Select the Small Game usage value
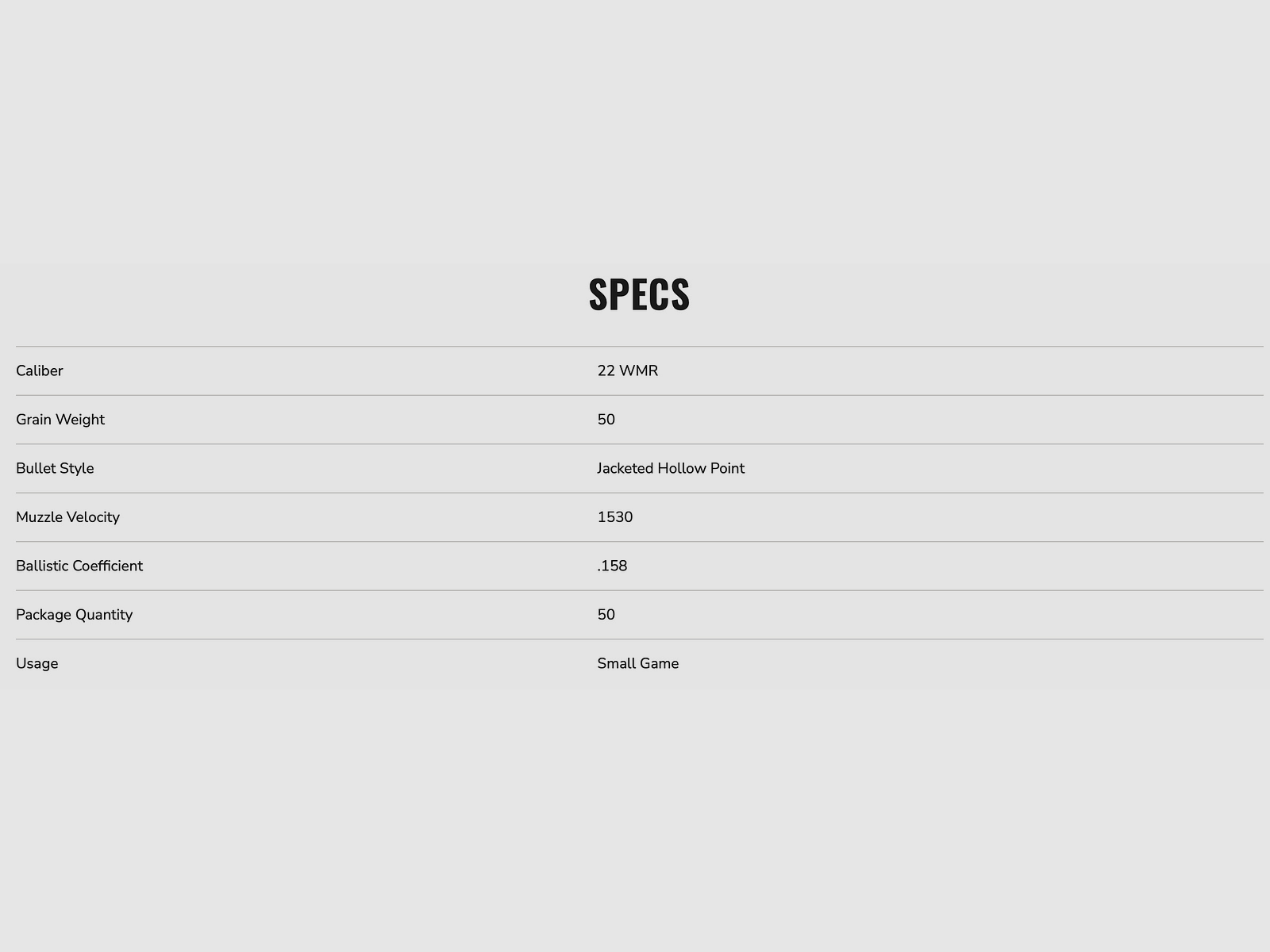This screenshot has height=952, width=1270. (x=638, y=663)
